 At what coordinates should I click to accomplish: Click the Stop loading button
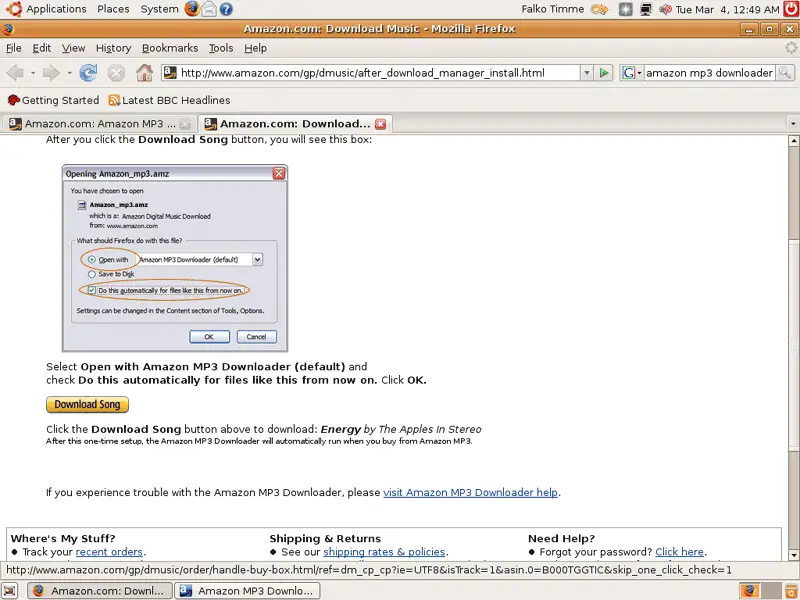click(116, 73)
